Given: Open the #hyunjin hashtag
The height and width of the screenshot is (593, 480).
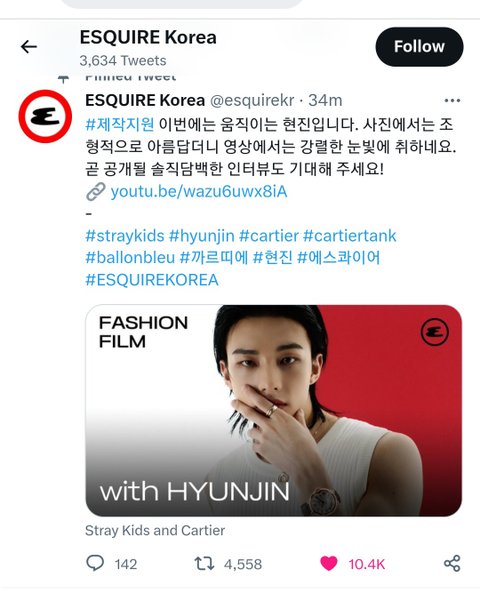Looking at the screenshot, I should pos(202,236).
